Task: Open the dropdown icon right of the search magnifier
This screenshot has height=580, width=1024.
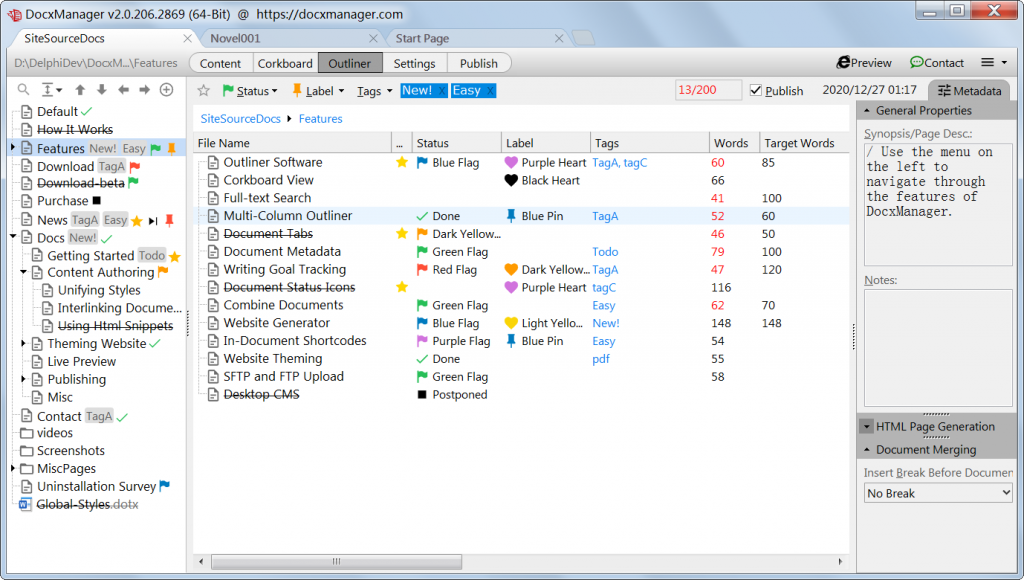Action: (52, 89)
